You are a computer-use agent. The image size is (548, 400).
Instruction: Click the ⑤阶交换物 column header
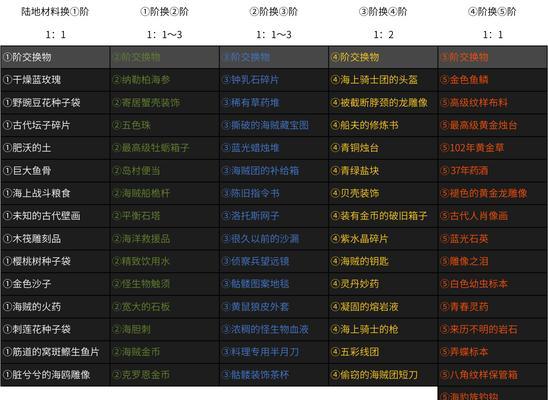click(x=492, y=57)
